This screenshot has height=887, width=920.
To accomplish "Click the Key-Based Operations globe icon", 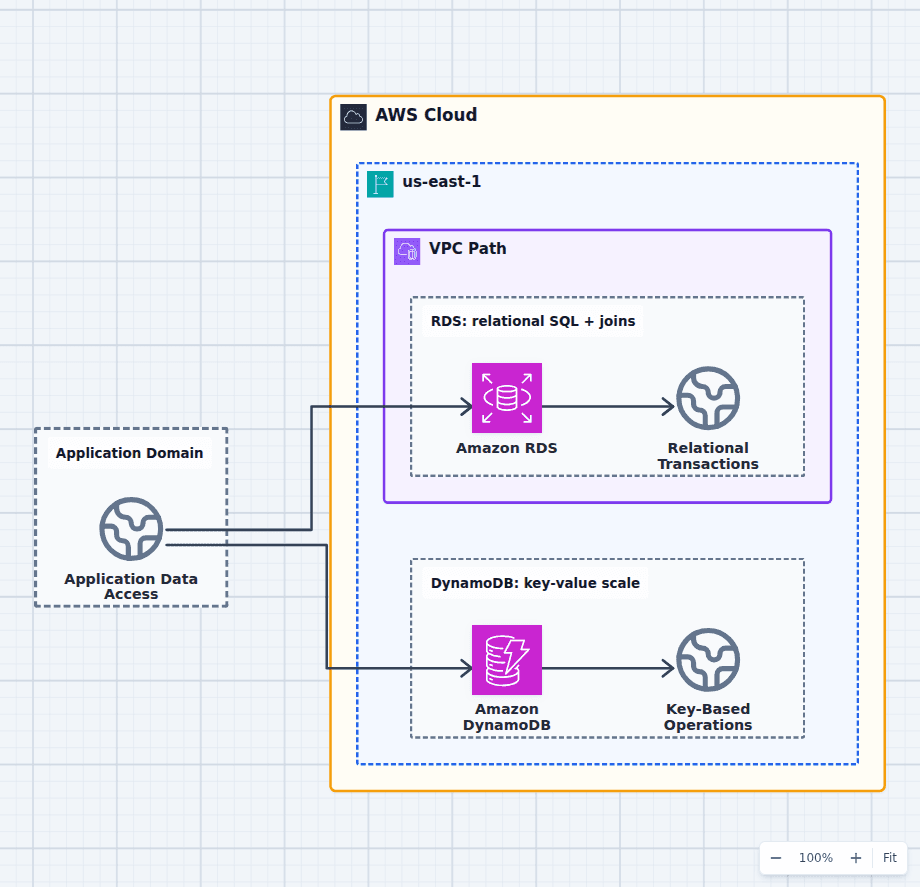I will pyautogui.click(x=708, y=659).
